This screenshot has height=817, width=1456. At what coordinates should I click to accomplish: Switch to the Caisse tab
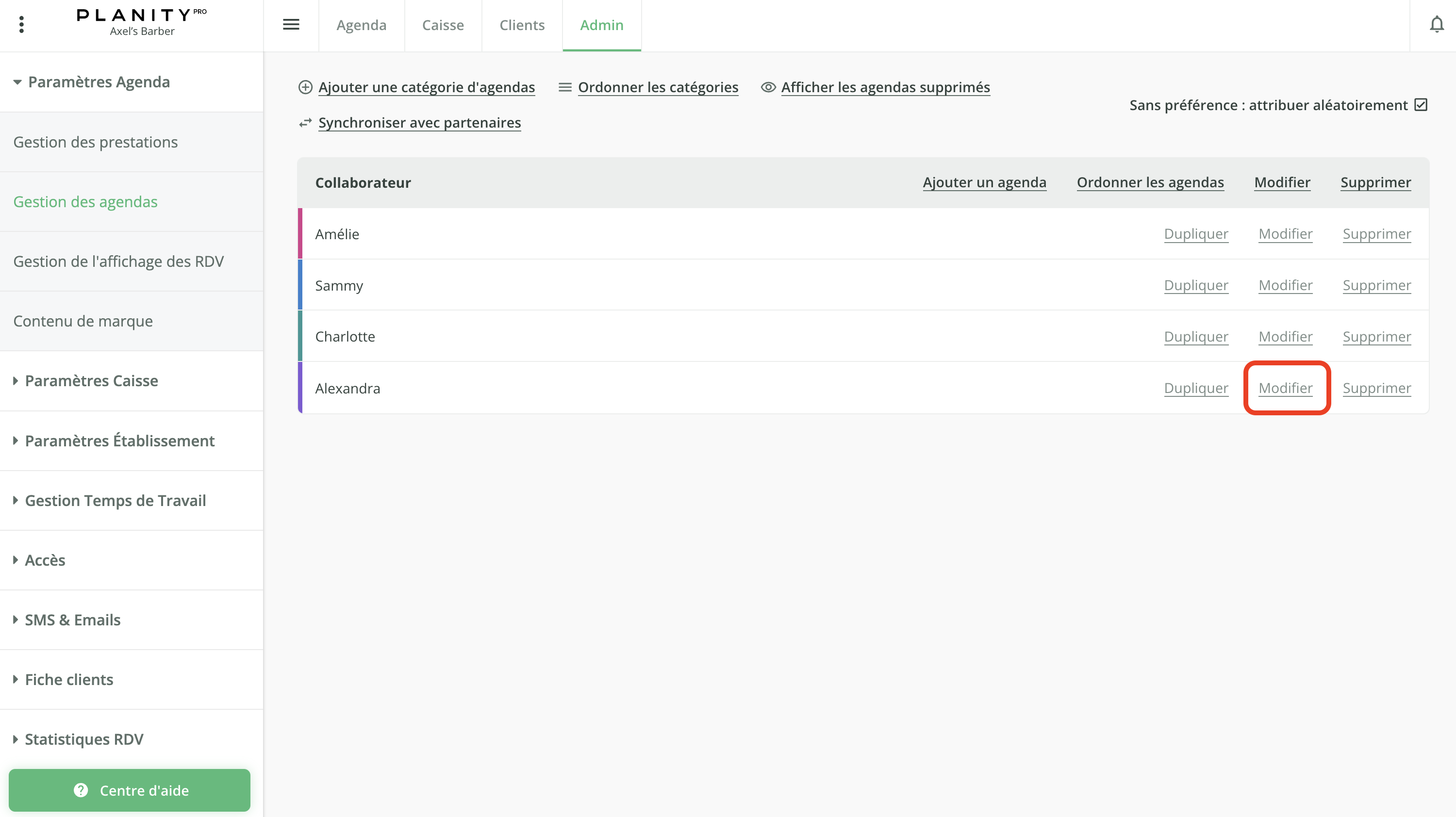443,25
